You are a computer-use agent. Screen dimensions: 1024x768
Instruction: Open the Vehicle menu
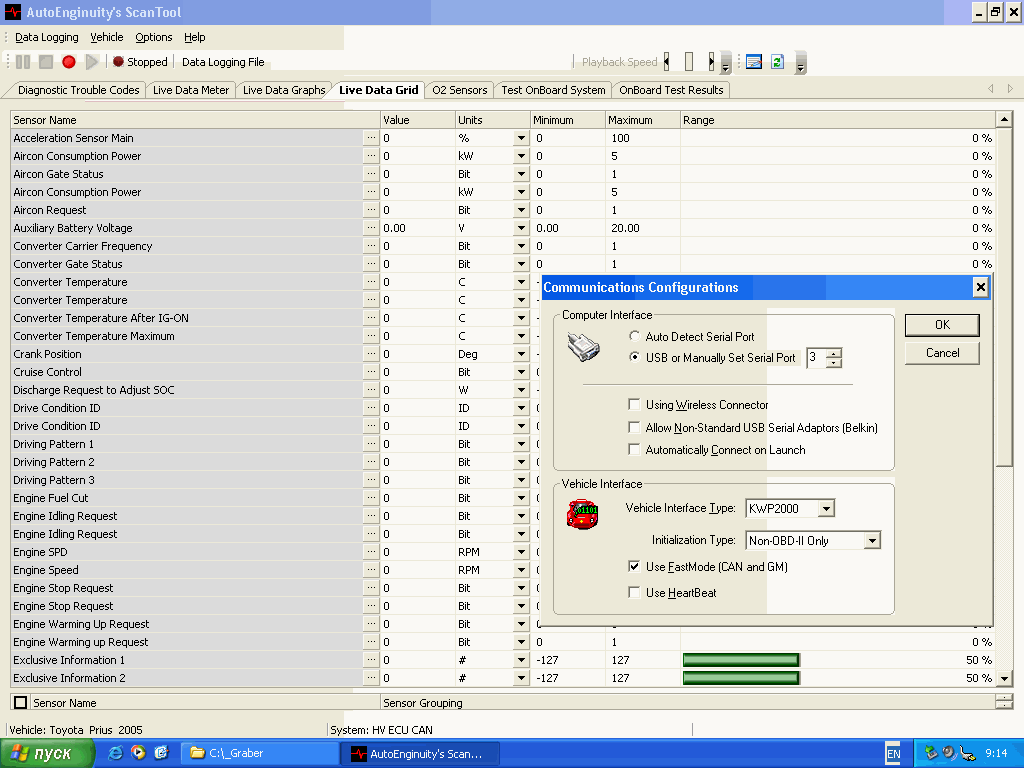[x=107, y=37]
